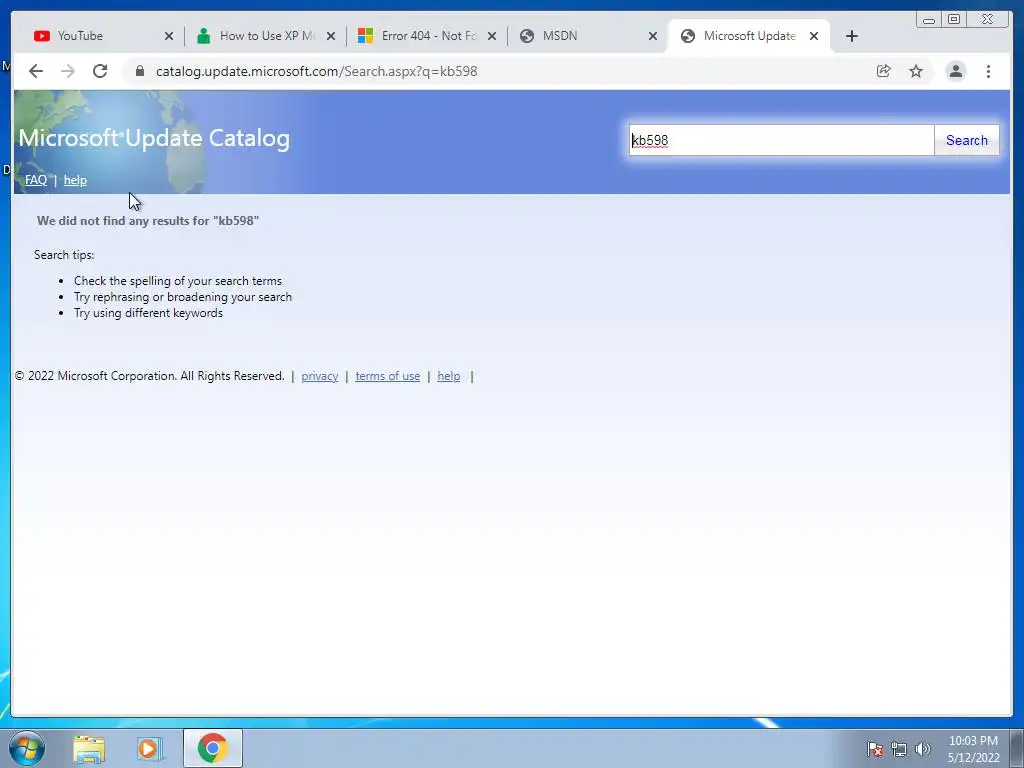Click the "Search tips:" heading
The width and height of the screenshot is (1024, 768).
[x=64, y=255]
